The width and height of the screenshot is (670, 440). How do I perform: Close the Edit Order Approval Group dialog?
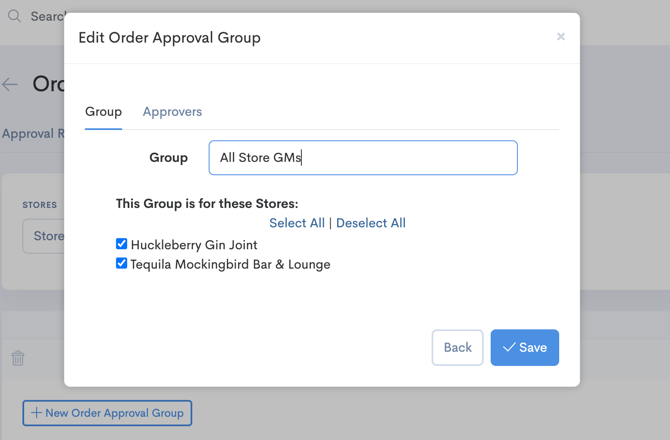click(x=560, y=37)
